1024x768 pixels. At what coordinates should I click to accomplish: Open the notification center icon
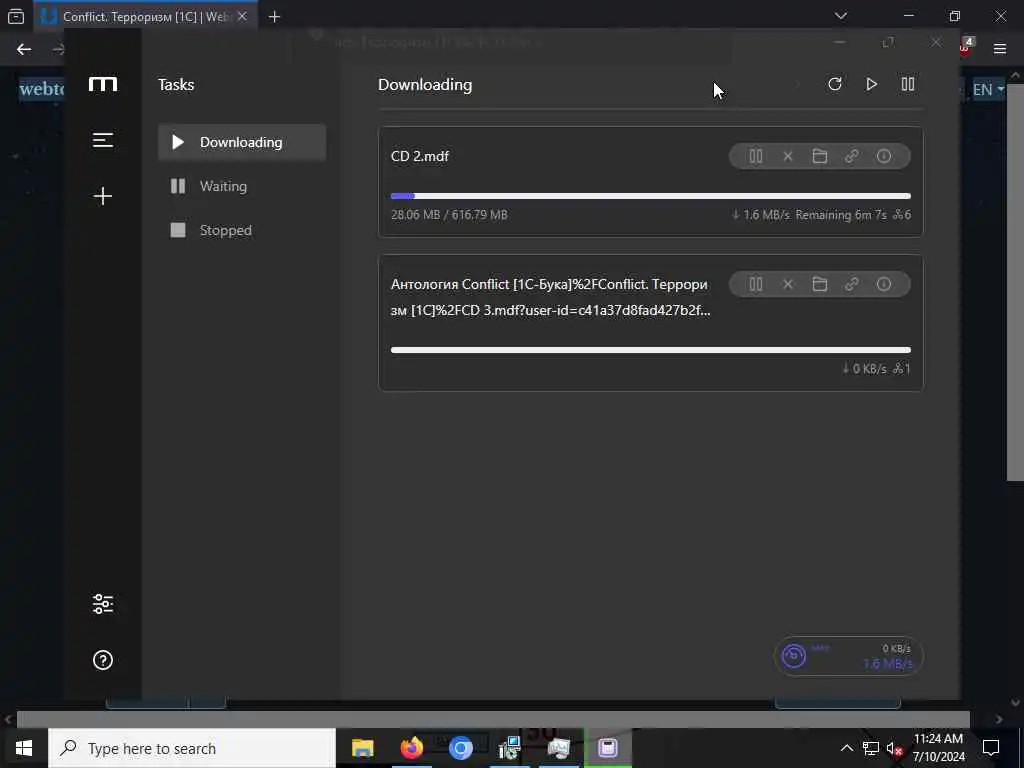click(991, 748)
